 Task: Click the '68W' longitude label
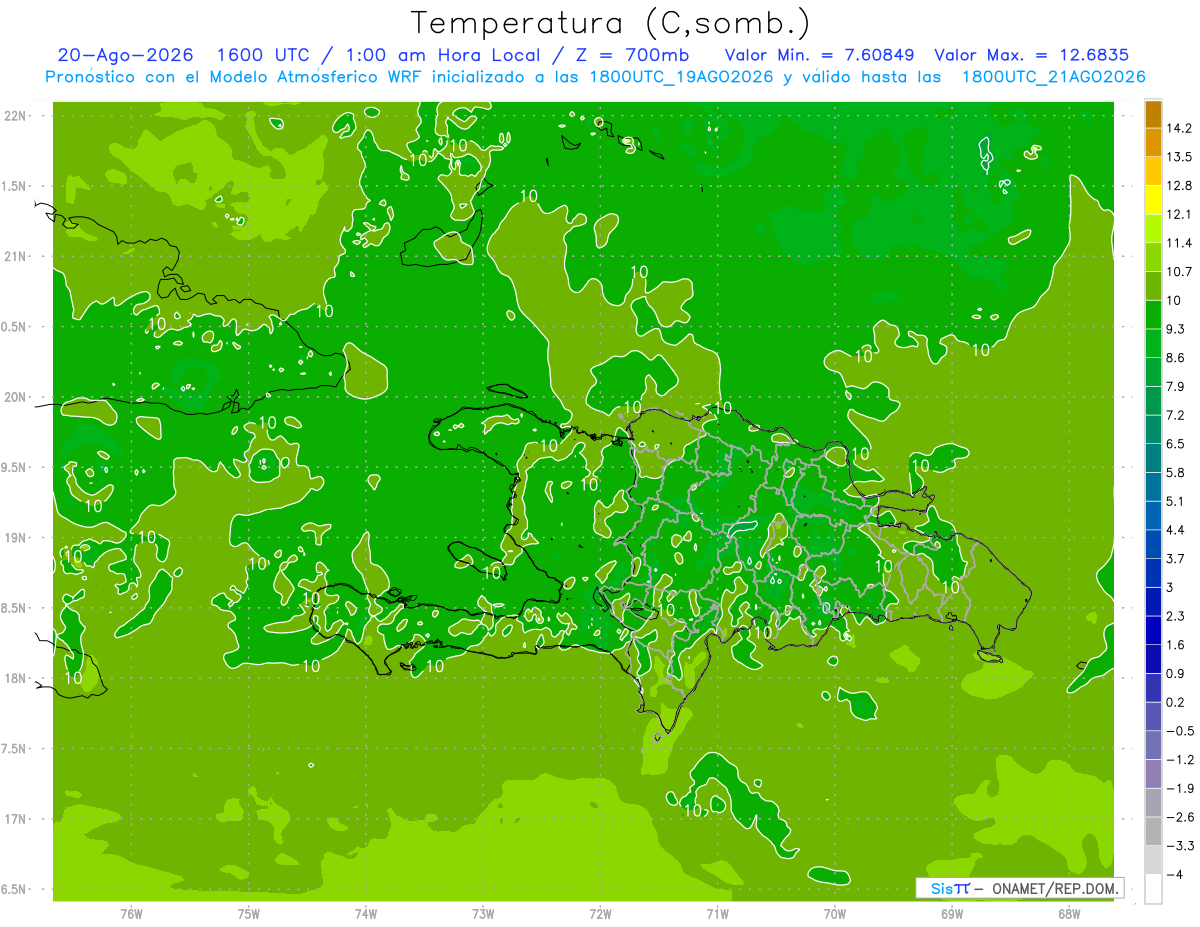[x=1068, y=914]
